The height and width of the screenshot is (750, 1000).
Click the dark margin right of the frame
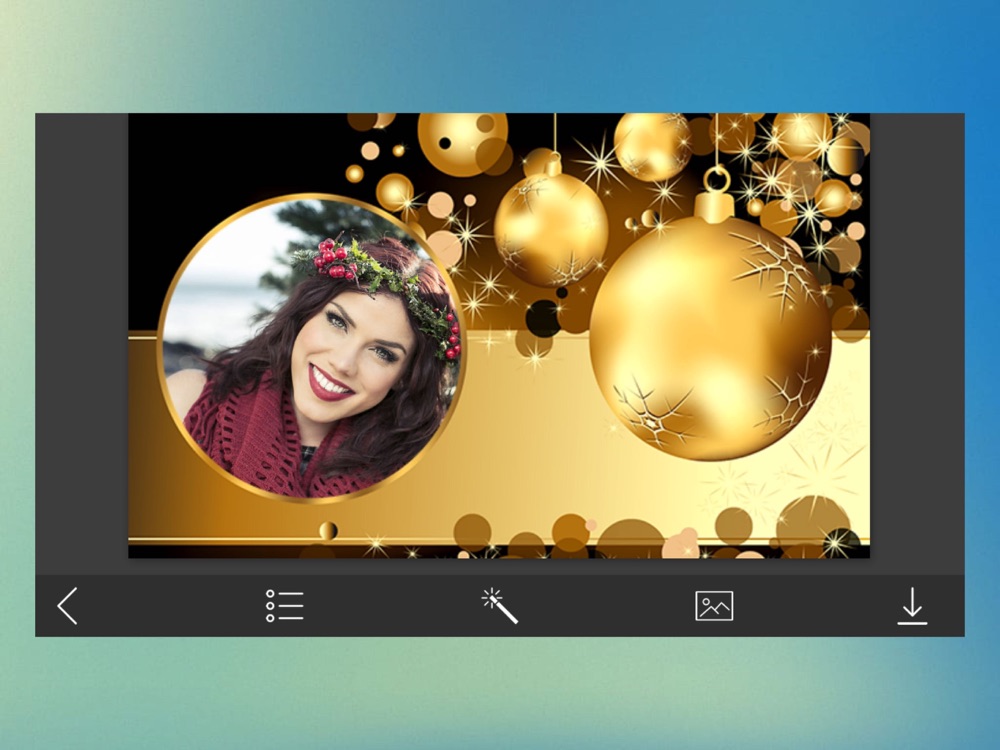[917, 343]
